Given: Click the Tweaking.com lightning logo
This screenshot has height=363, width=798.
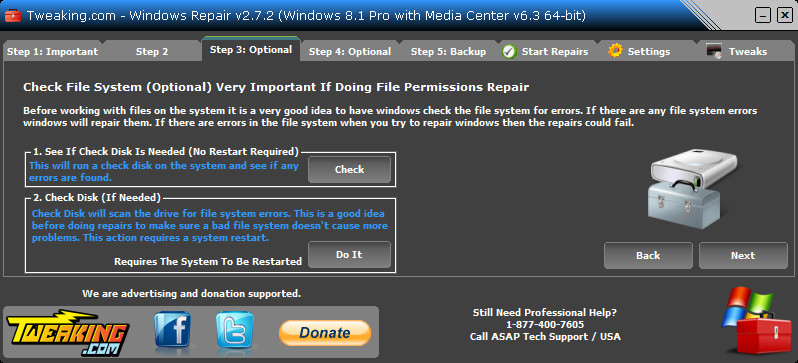Looking at the screenshot, I should (67, 331).
